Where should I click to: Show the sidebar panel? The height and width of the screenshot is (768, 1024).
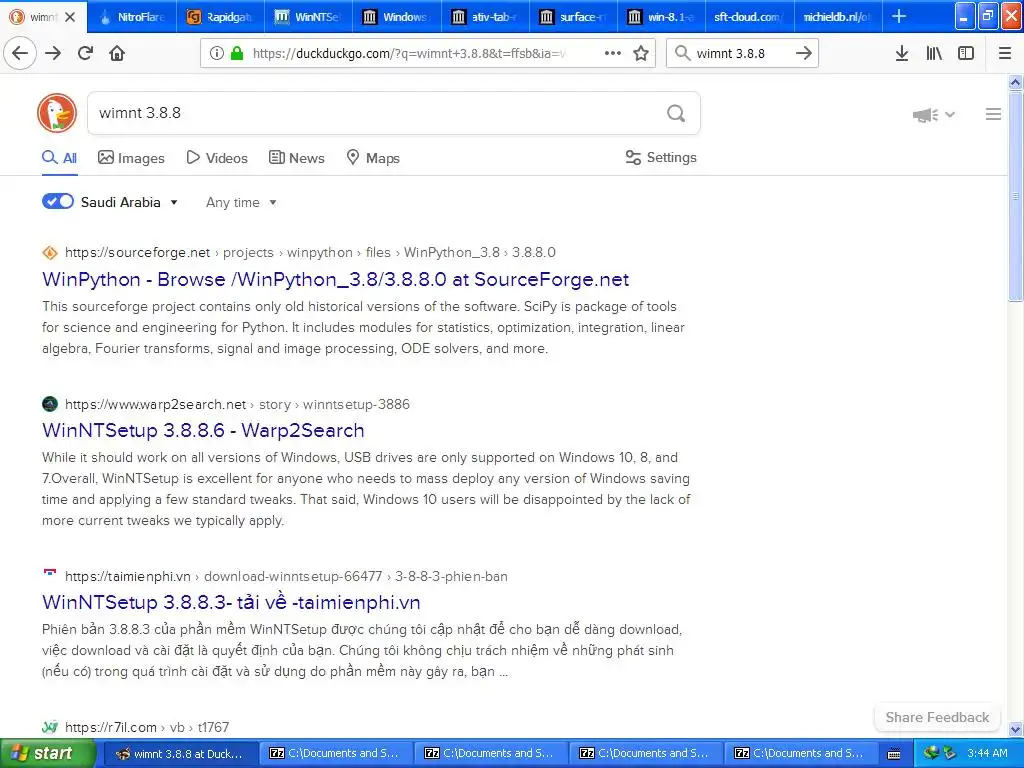(x=966, y=53)
